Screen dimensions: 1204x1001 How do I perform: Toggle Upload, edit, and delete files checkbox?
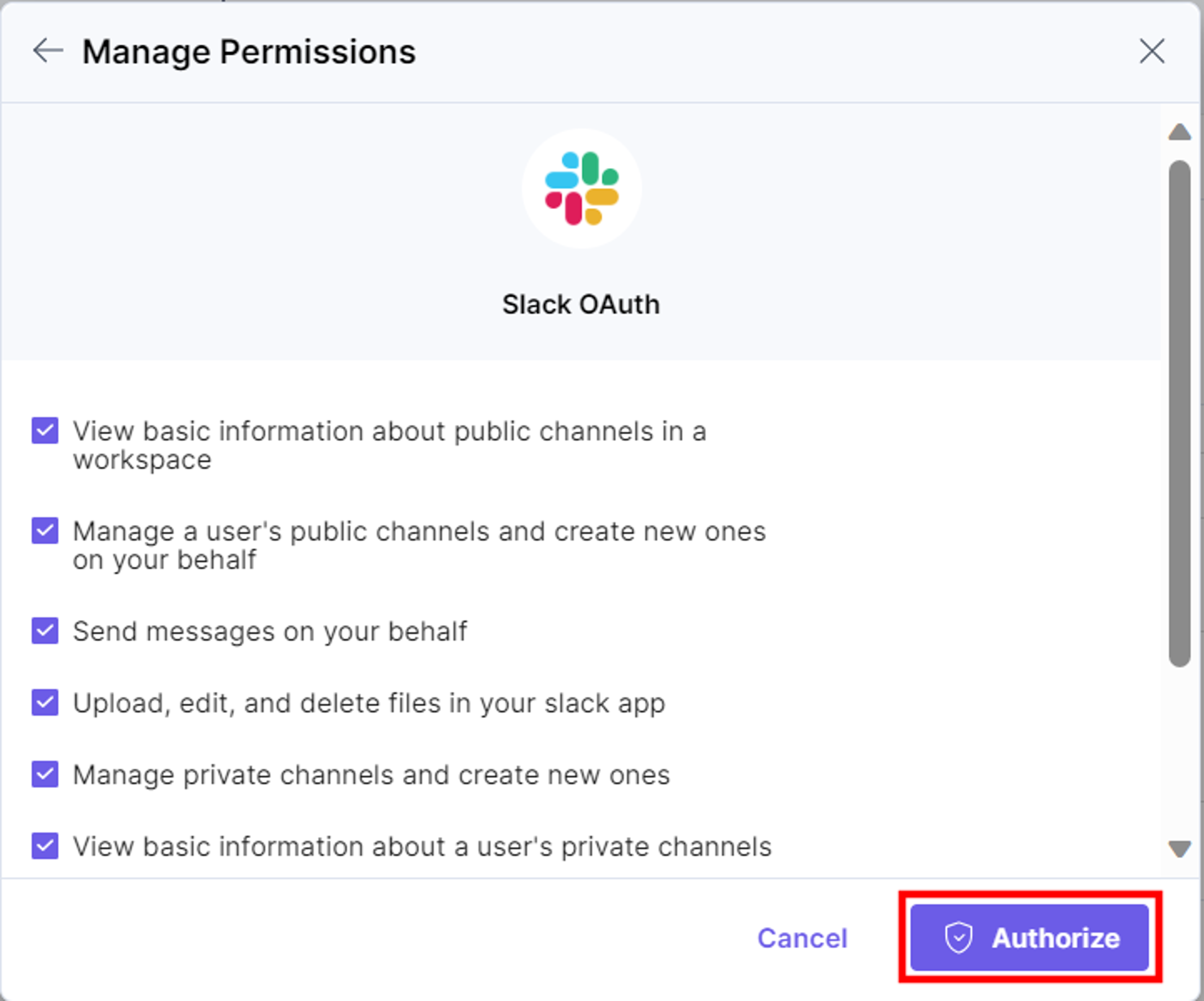coord(45,703)
